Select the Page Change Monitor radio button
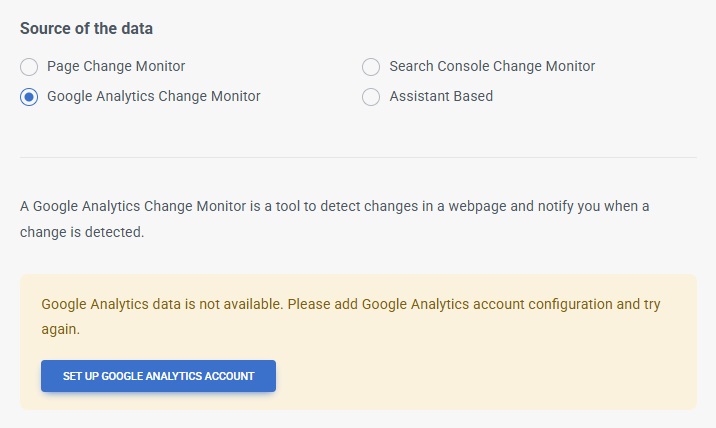Viewport: 716px width, 428px height. [x=29, y=67]
